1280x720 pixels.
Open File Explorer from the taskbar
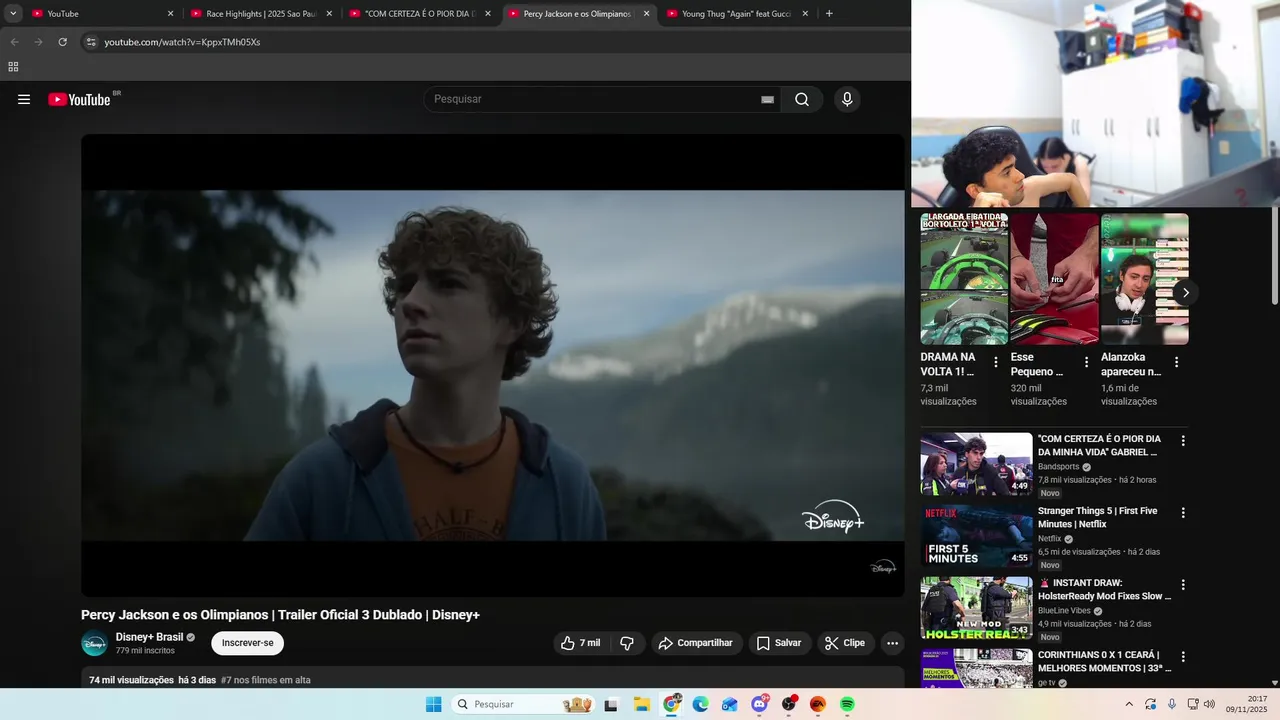coord(641,704)
